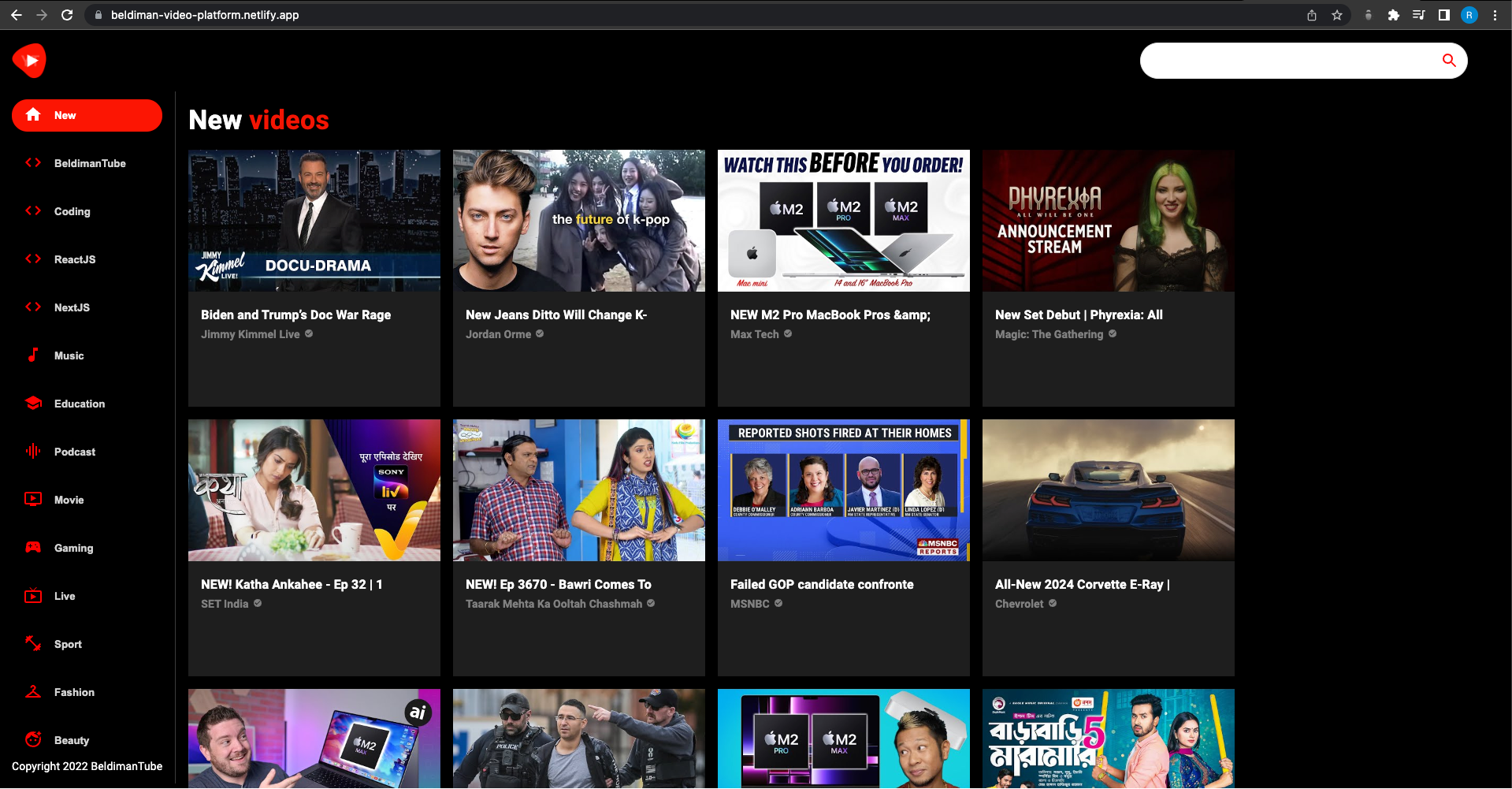Click the Music note icon
The width and height of the screenshot is (1512, 789).
click(x=33, y=355)
